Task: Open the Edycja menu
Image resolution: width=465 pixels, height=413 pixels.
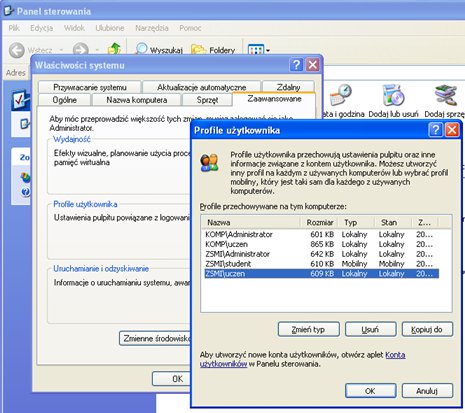Action: [42, 28]
